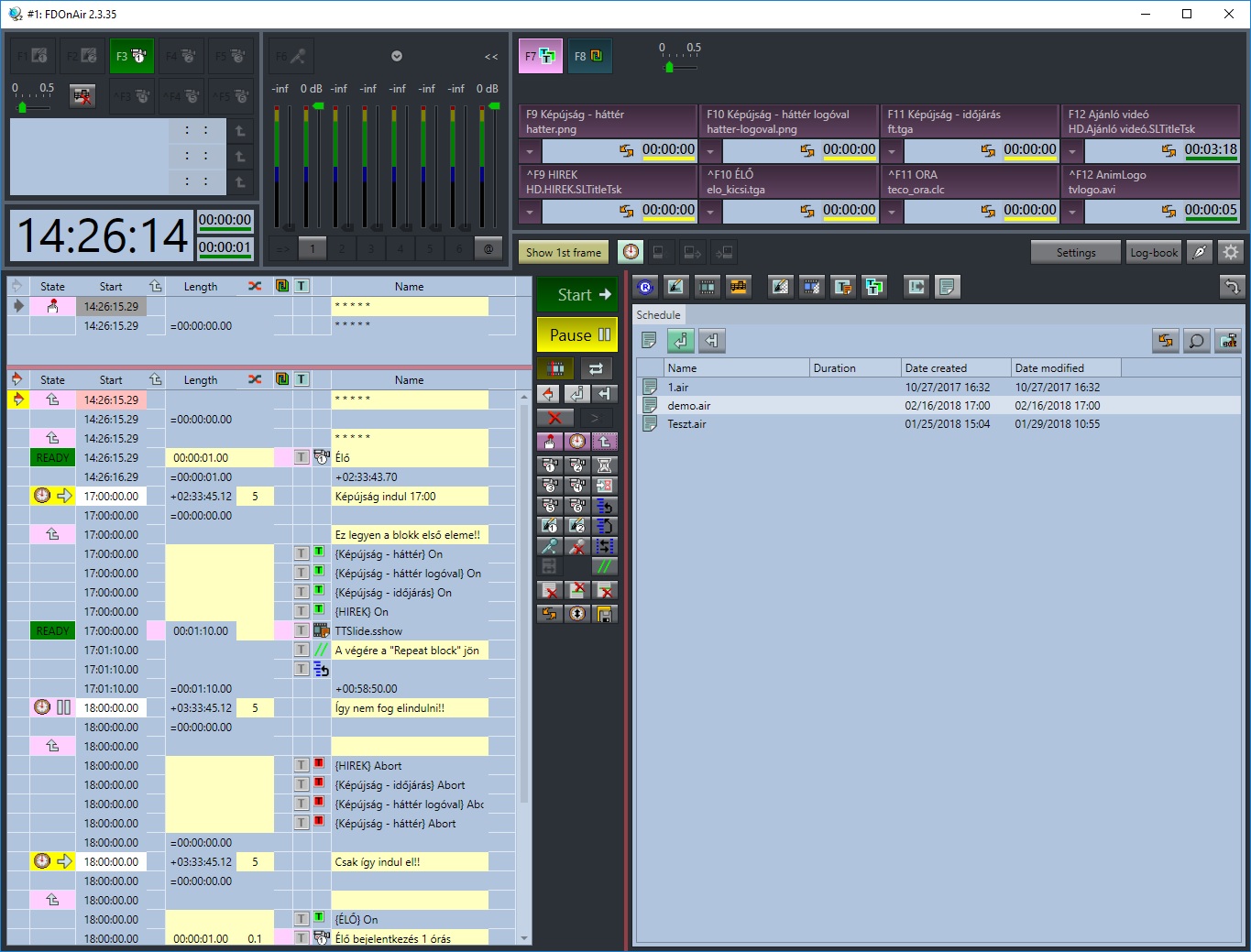Click the Show 1st frame button
1251x952 pixels.
pyautogui.click(x=564, y=252)
